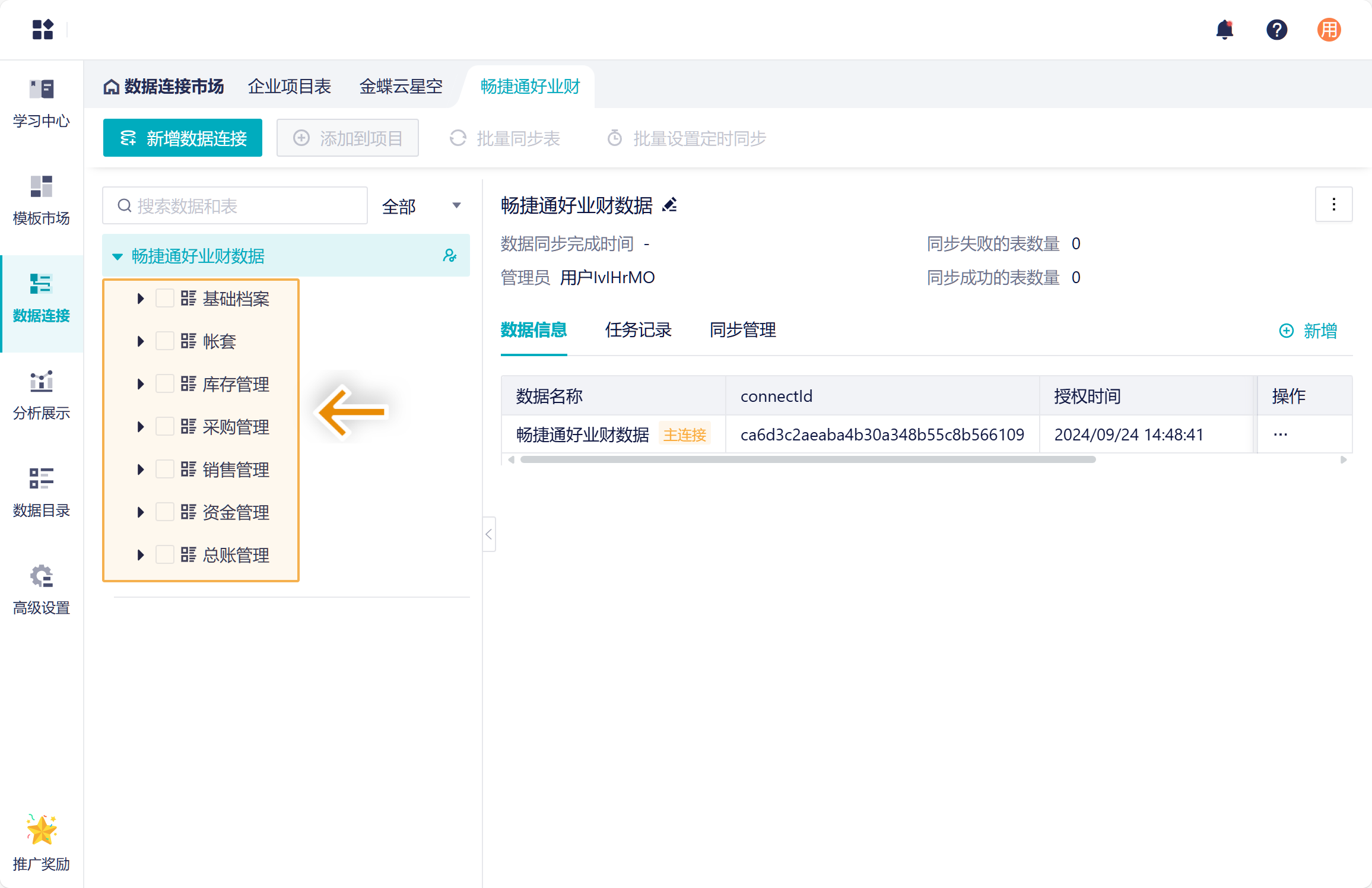
Task: Tick the 总账管理 checkbox
Action: point(164,554)
